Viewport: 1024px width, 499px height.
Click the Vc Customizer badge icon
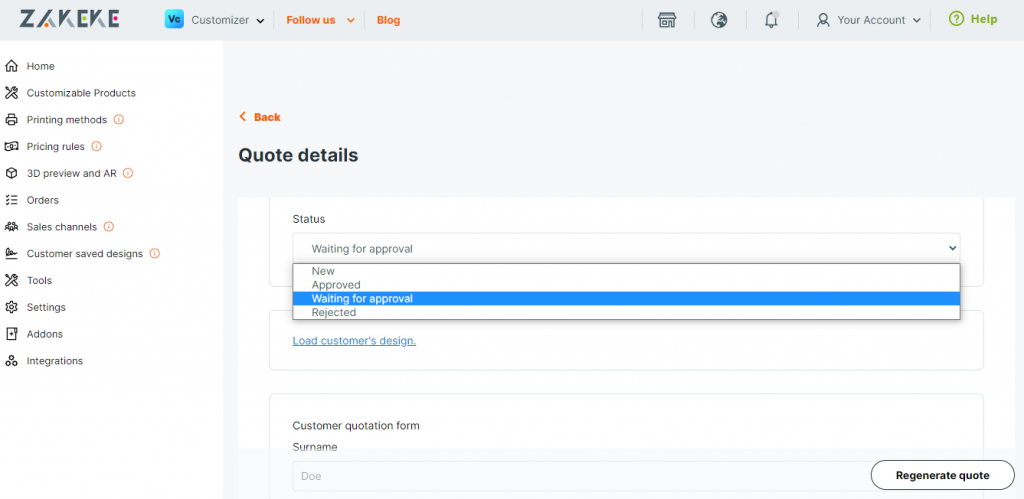(x=174, y=20)
